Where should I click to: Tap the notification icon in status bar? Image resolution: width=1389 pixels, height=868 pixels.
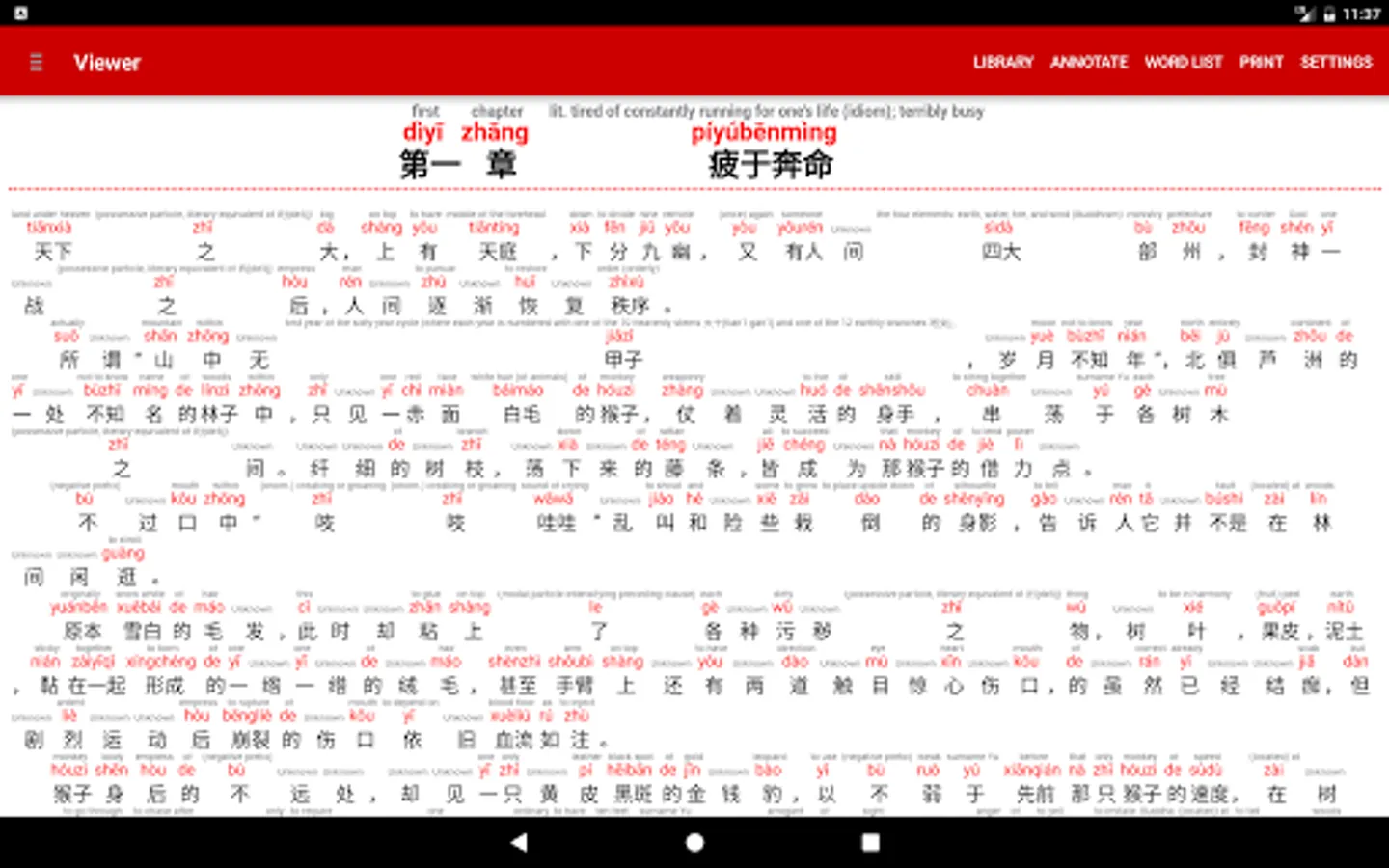pyautogui.click(x=20, y=13)
